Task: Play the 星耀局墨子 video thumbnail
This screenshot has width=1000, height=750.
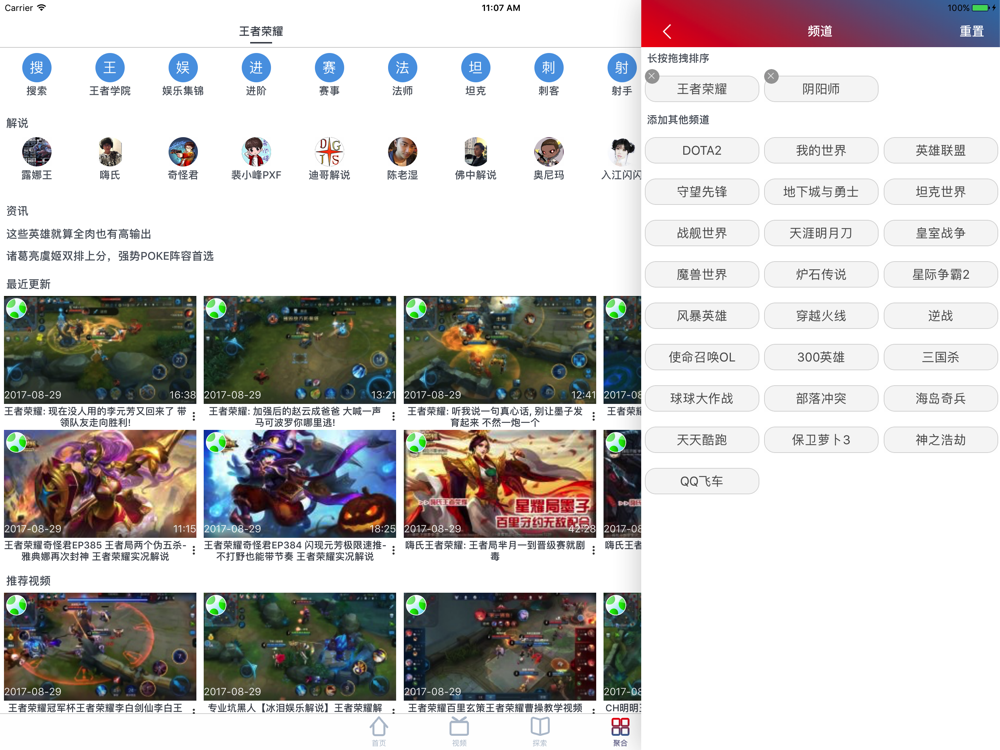Action: [500, 483]
